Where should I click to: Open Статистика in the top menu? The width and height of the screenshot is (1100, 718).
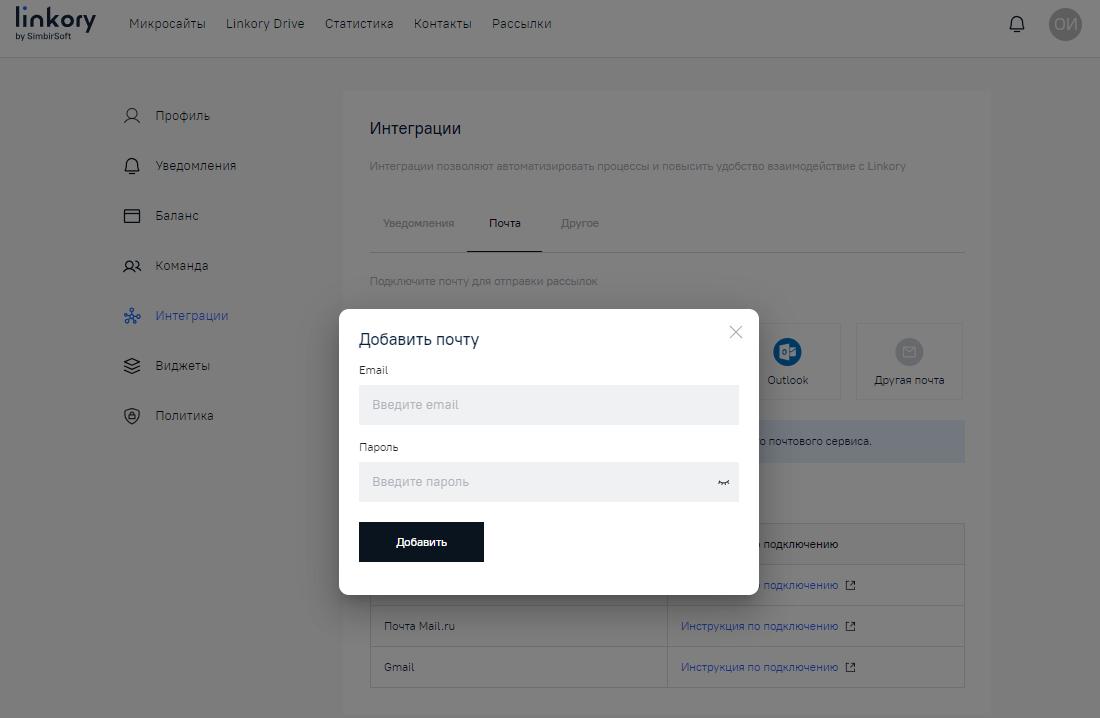[x=359, y=24]
